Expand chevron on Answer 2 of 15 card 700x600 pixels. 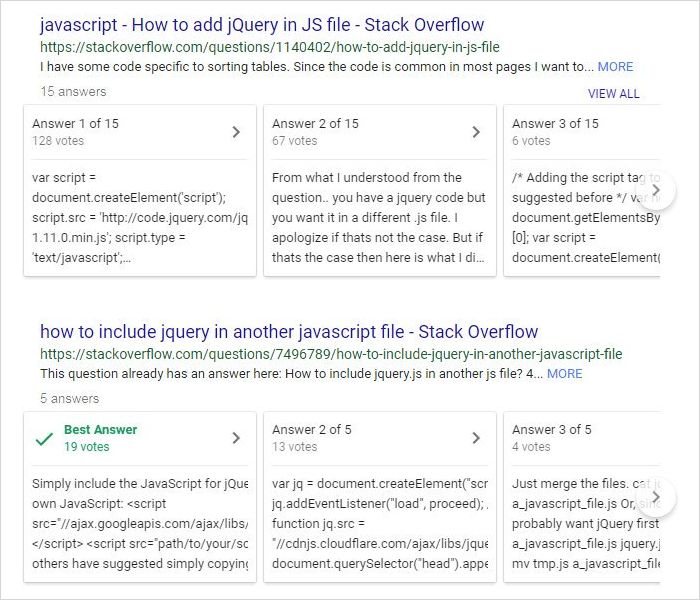476,132
